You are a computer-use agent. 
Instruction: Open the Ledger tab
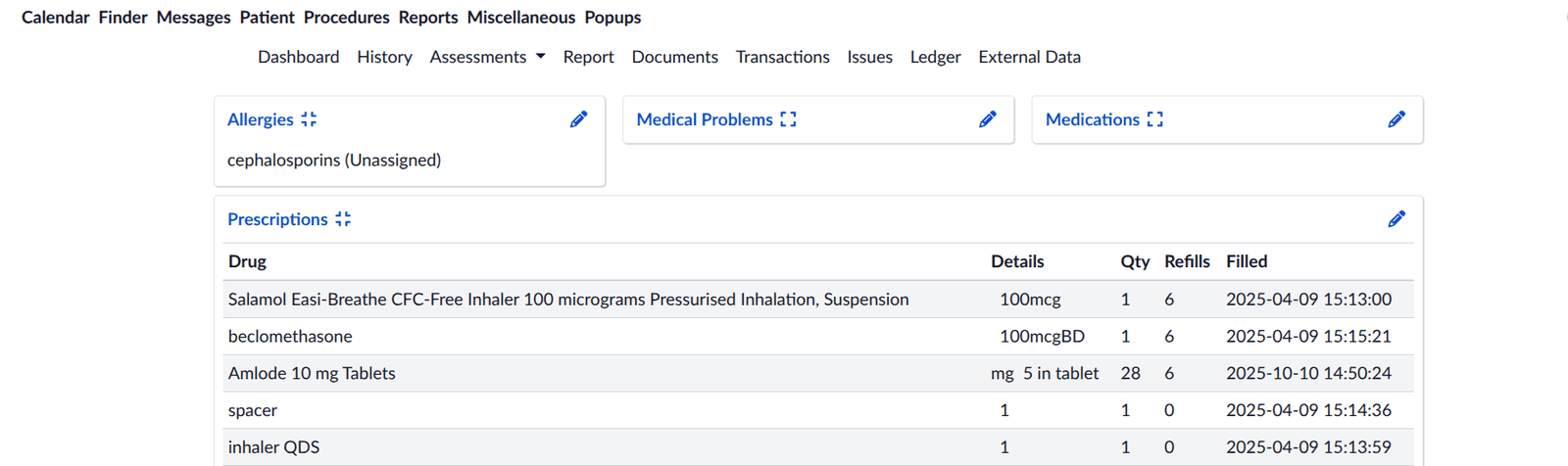point(935,57)
